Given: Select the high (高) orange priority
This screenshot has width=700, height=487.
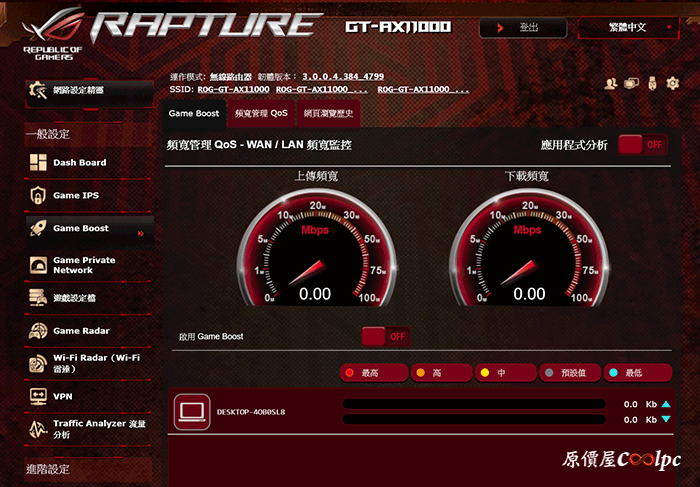Looking at the screenshot, I should pyautogui.click(x=441, y=373).
